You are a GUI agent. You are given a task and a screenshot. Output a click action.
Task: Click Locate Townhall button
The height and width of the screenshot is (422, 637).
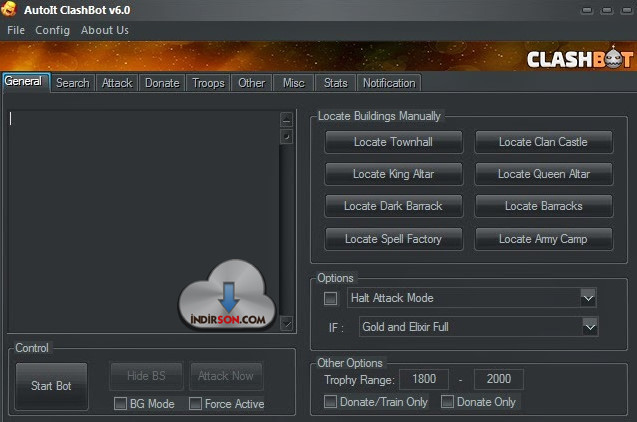[393, 142]
